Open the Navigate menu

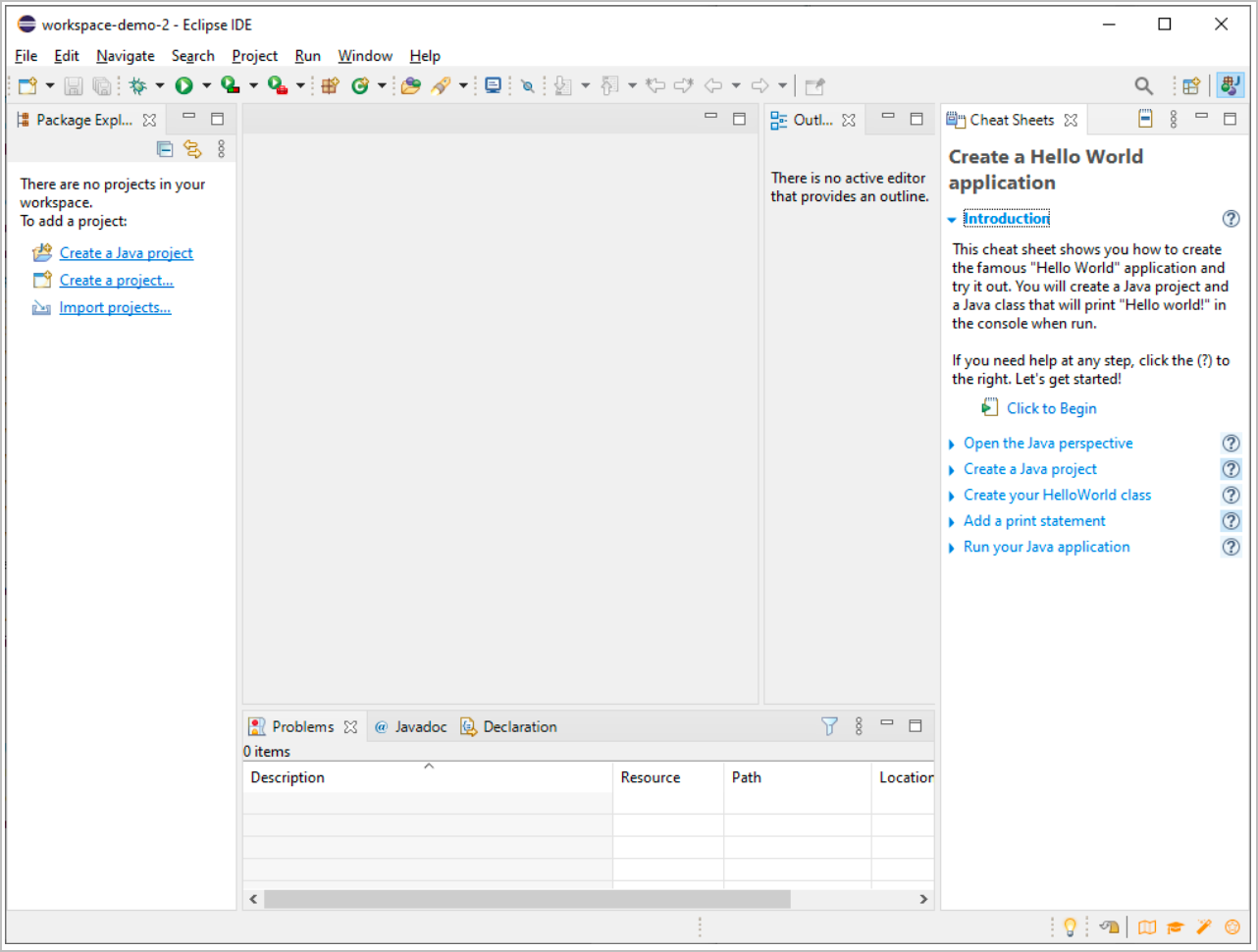126,56
